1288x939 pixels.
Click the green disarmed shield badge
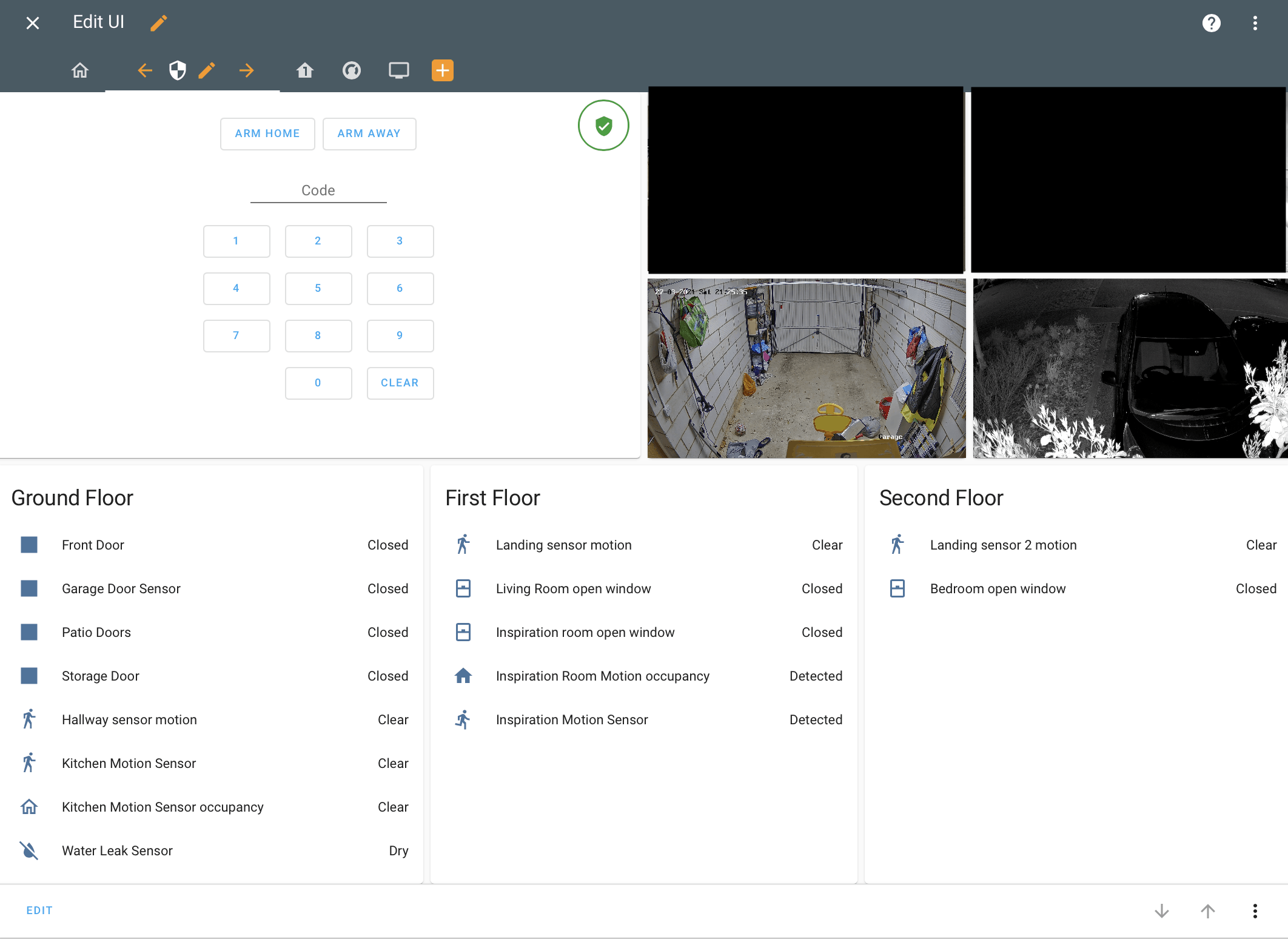(603, 126)
